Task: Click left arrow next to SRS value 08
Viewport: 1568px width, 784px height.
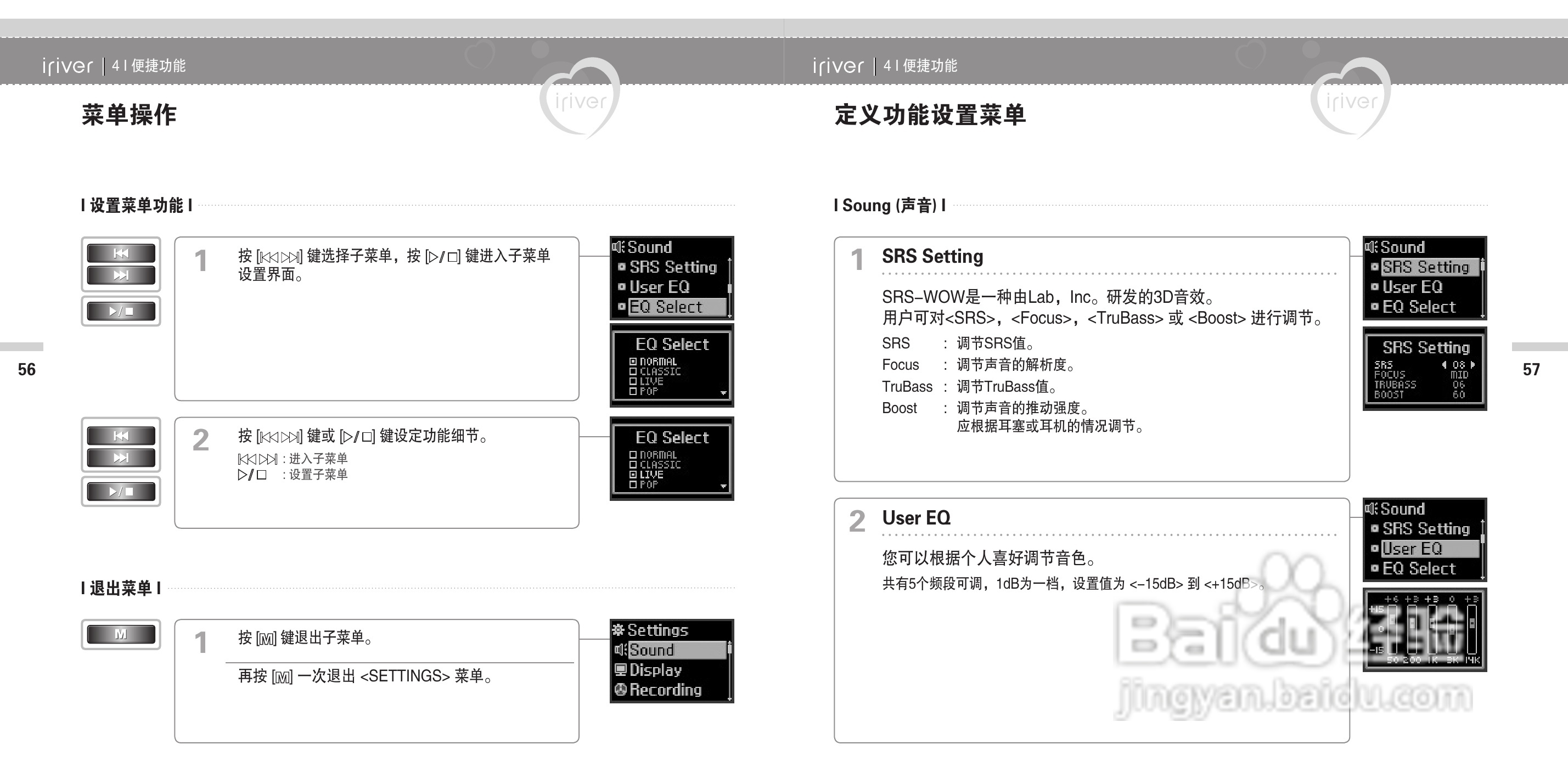Action: [x=1444, y=365]
